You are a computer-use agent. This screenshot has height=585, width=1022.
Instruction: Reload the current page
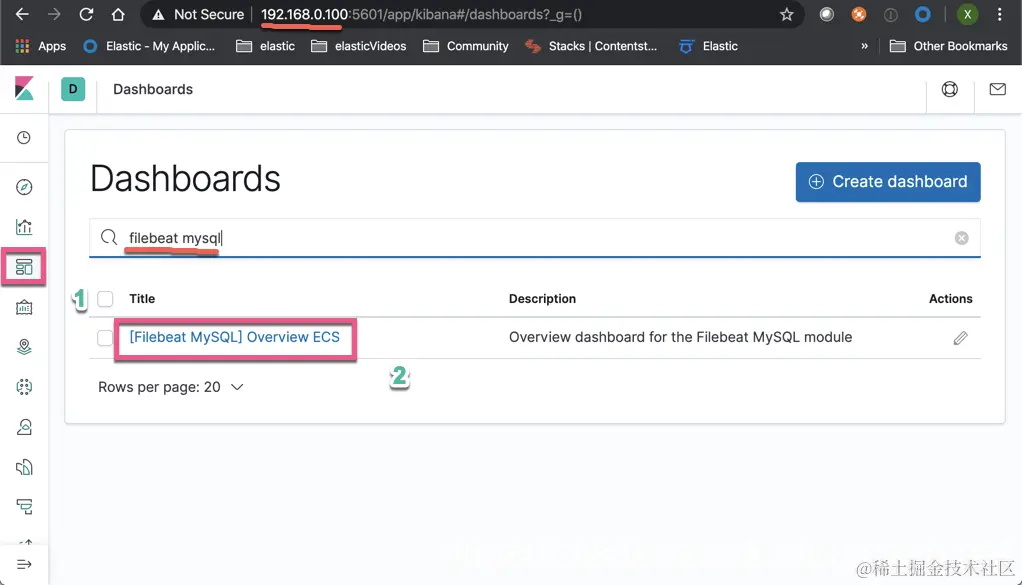(86, 14)
